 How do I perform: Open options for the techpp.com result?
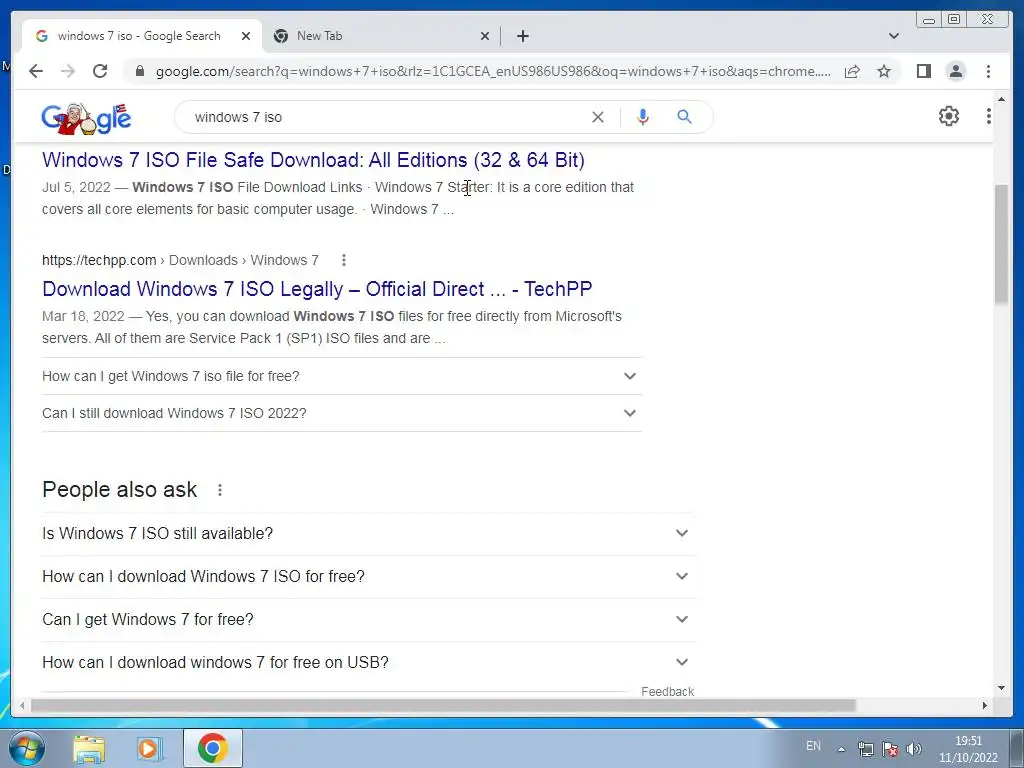pos(344,260)
